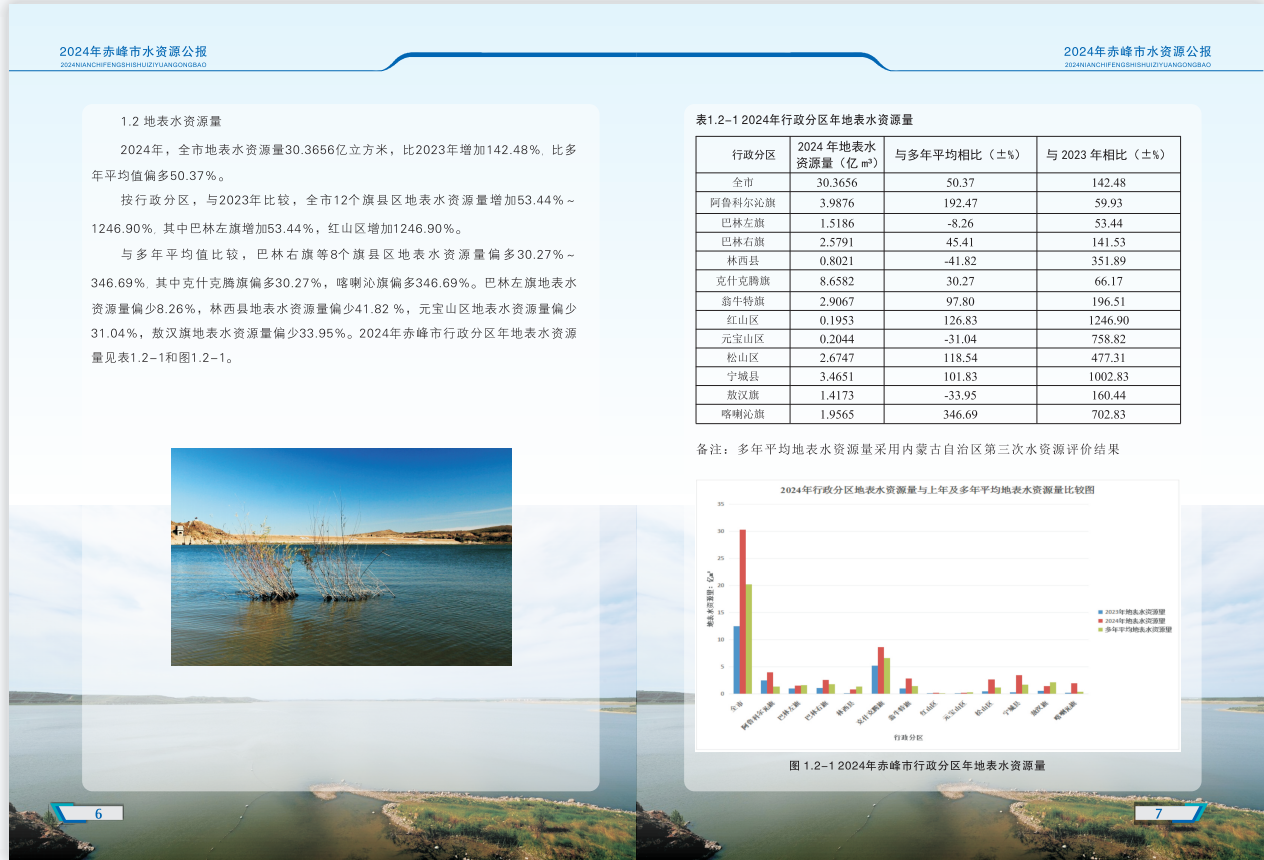Click the table title 表1.2-1

pyautogui.click(x=804, y=120)
